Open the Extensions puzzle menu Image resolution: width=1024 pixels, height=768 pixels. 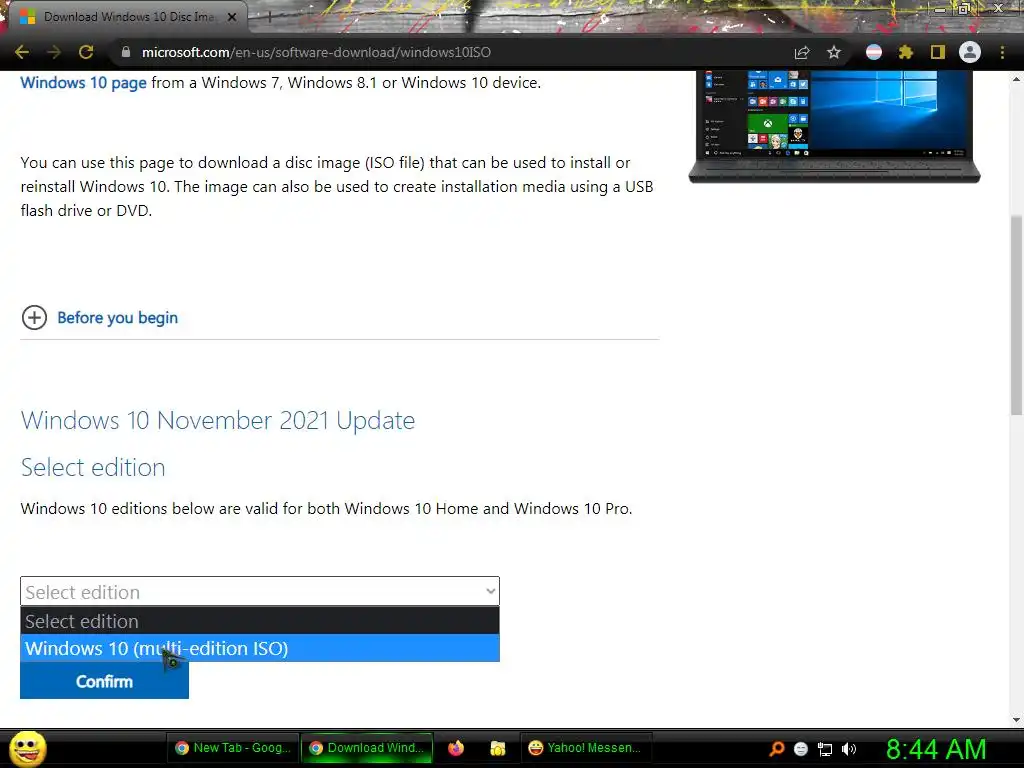906,52
